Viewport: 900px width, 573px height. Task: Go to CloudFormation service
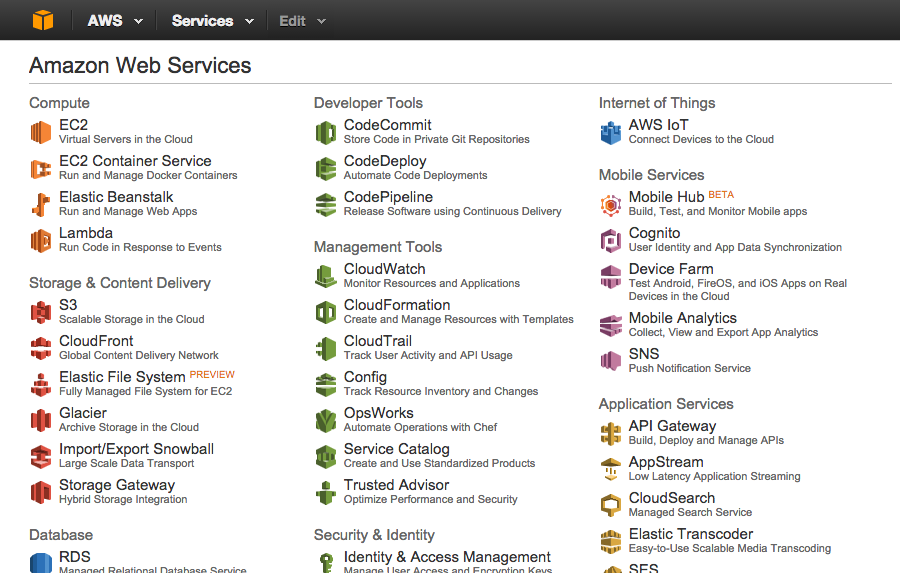pos(397,305)
